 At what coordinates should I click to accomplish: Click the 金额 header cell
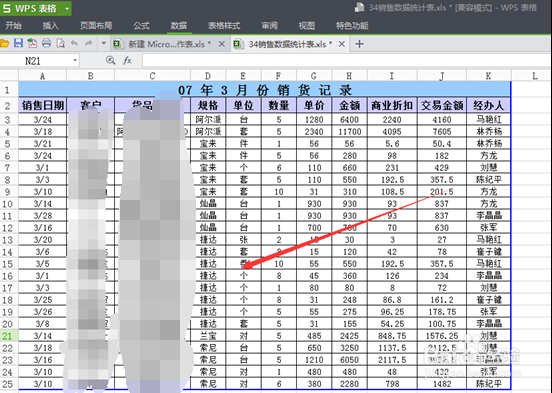[x=349, y=105]
